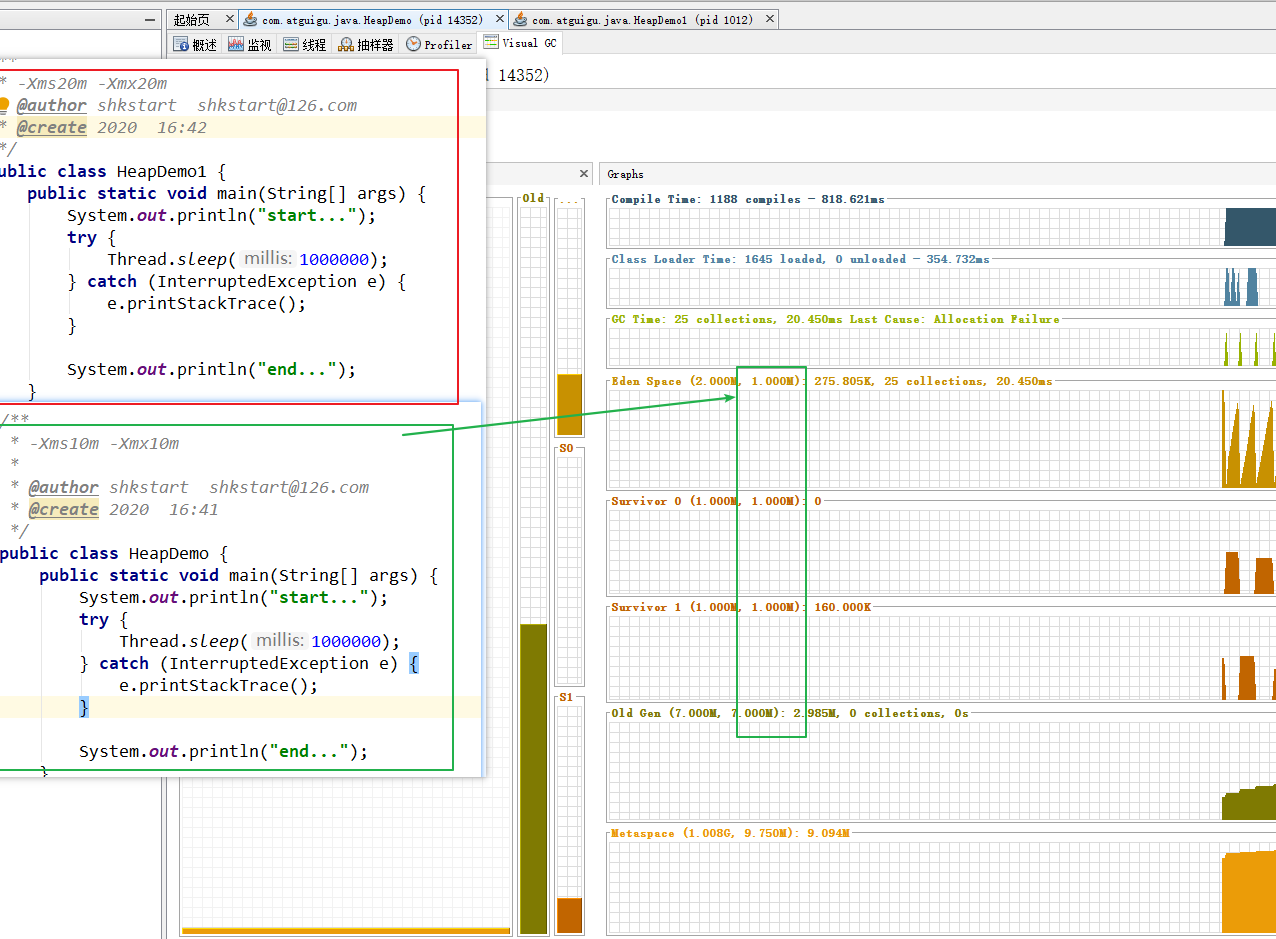Click inside the Metaspace graph
The width and height of the screenshot is (1276, 939).
pos(940,886)
